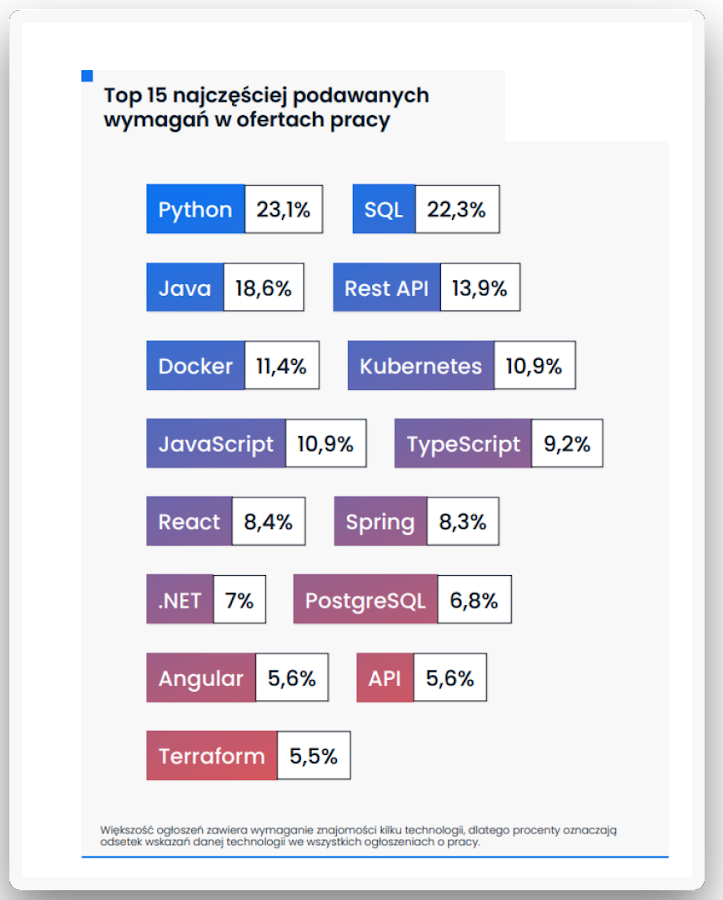723x900 pixels.
Task: Select the Java requirement tag
Action: coord(185,288)
